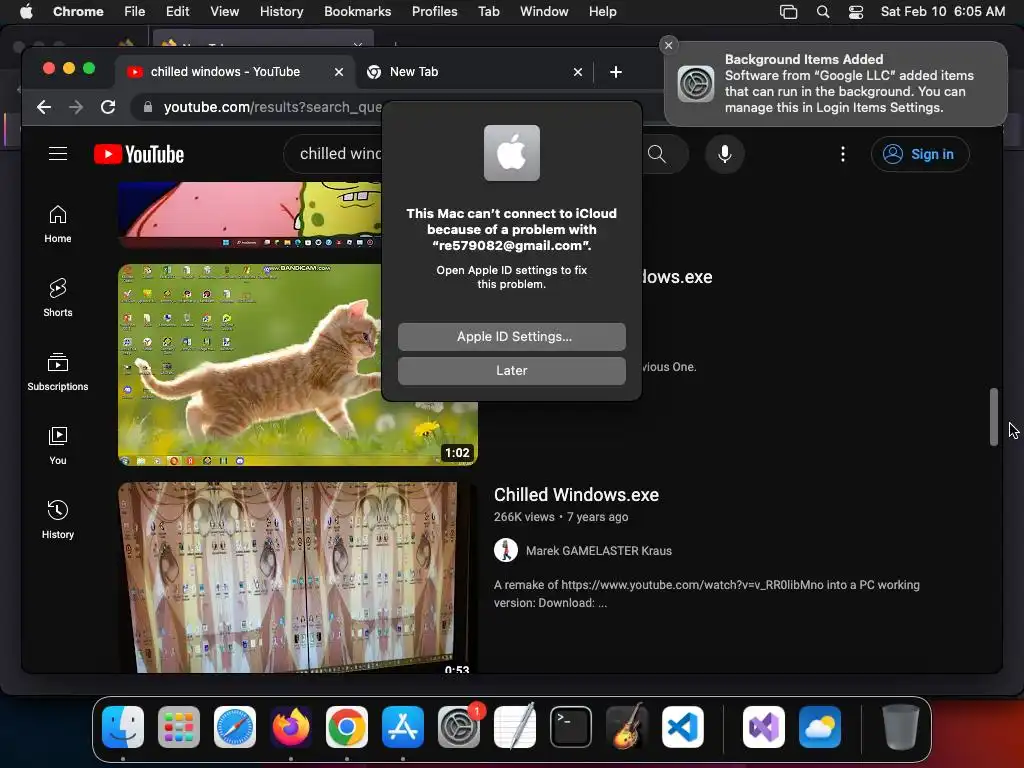Open the Help menu
The width and height of the screenshot is (1024, 768).
602,11
